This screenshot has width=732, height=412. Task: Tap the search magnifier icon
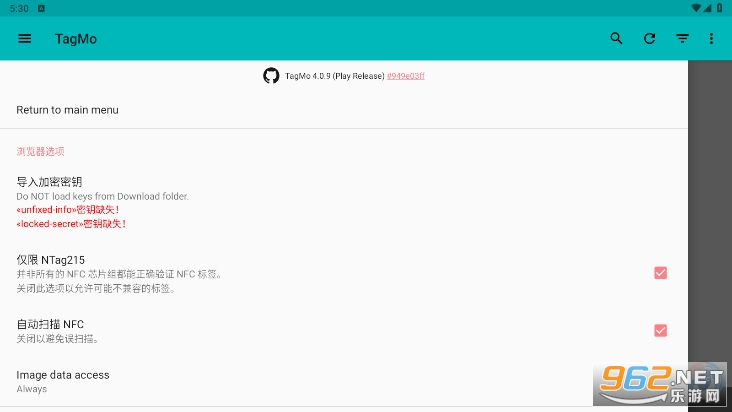tap(616, 38)
